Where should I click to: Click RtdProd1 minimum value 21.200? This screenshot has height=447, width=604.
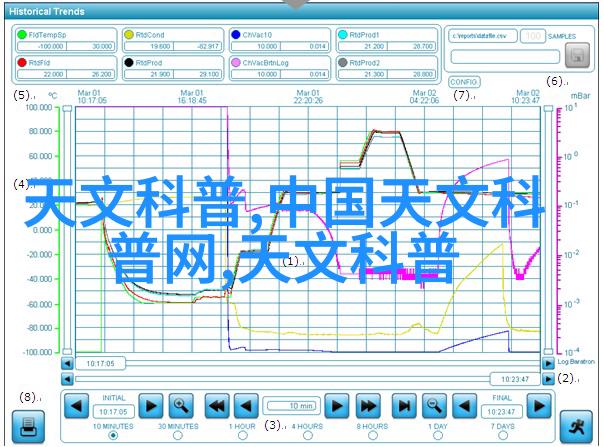[x=363, y=46]
